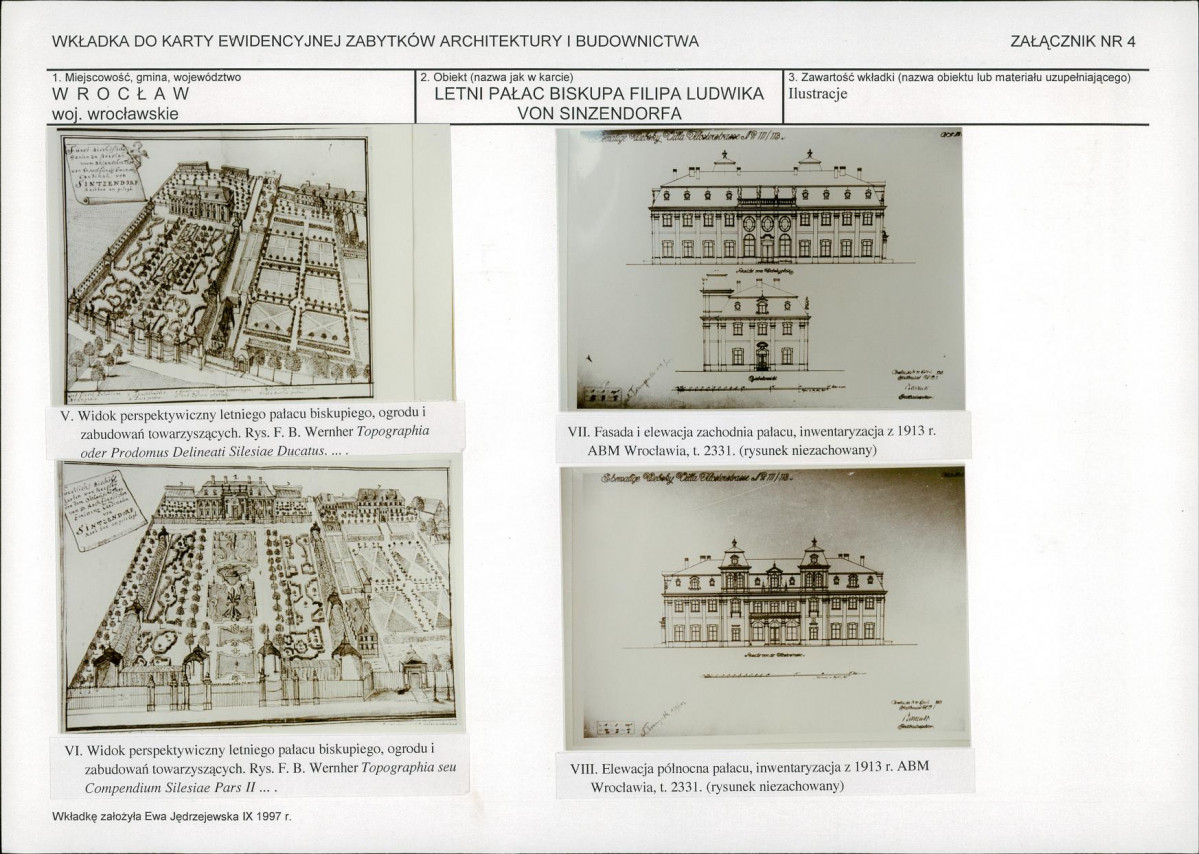Viewport: 1199px width, 854px height.
Task: Click illustration V perspective garden engraving
Action: coord(249,264)
